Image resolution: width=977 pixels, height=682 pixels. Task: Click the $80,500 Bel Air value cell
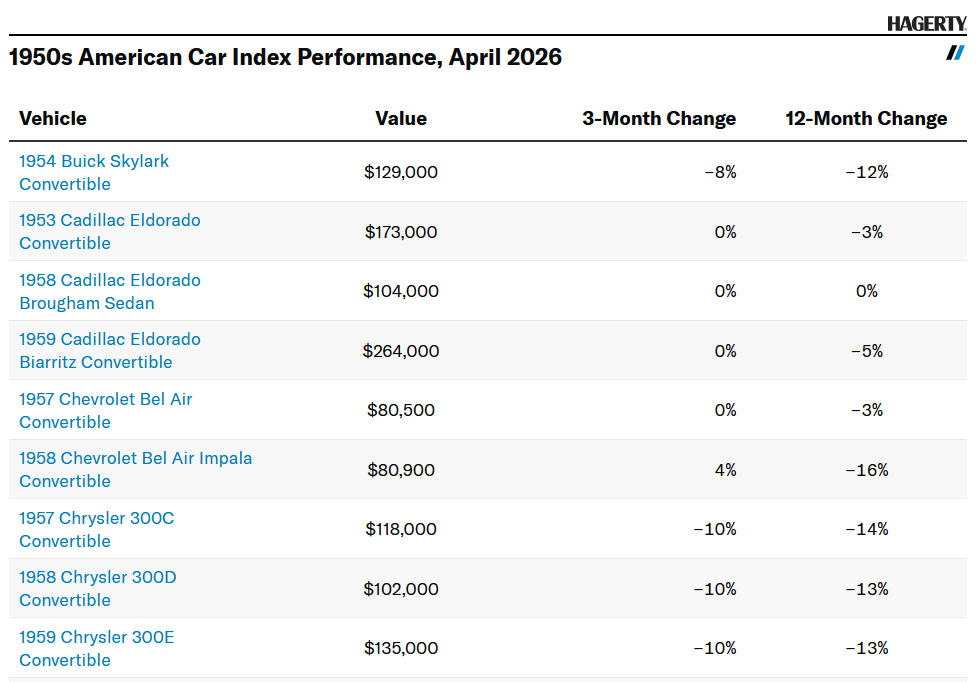coord(400,410)
